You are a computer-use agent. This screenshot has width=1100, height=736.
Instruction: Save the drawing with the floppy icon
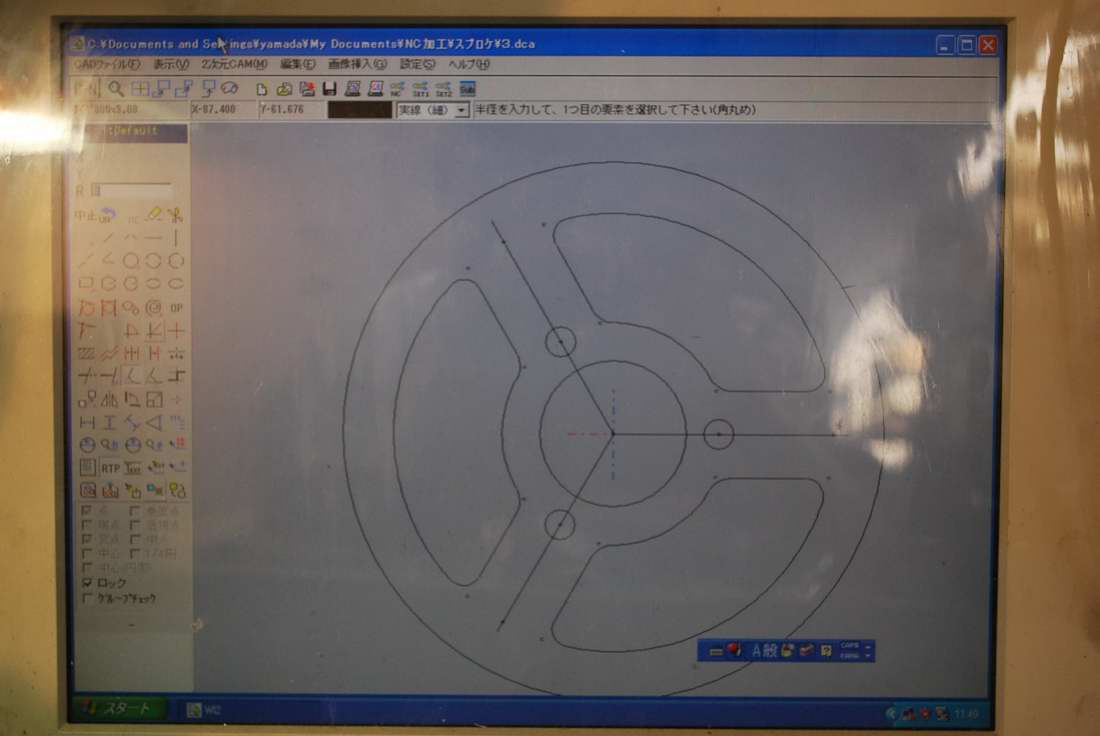coord(330,89)
